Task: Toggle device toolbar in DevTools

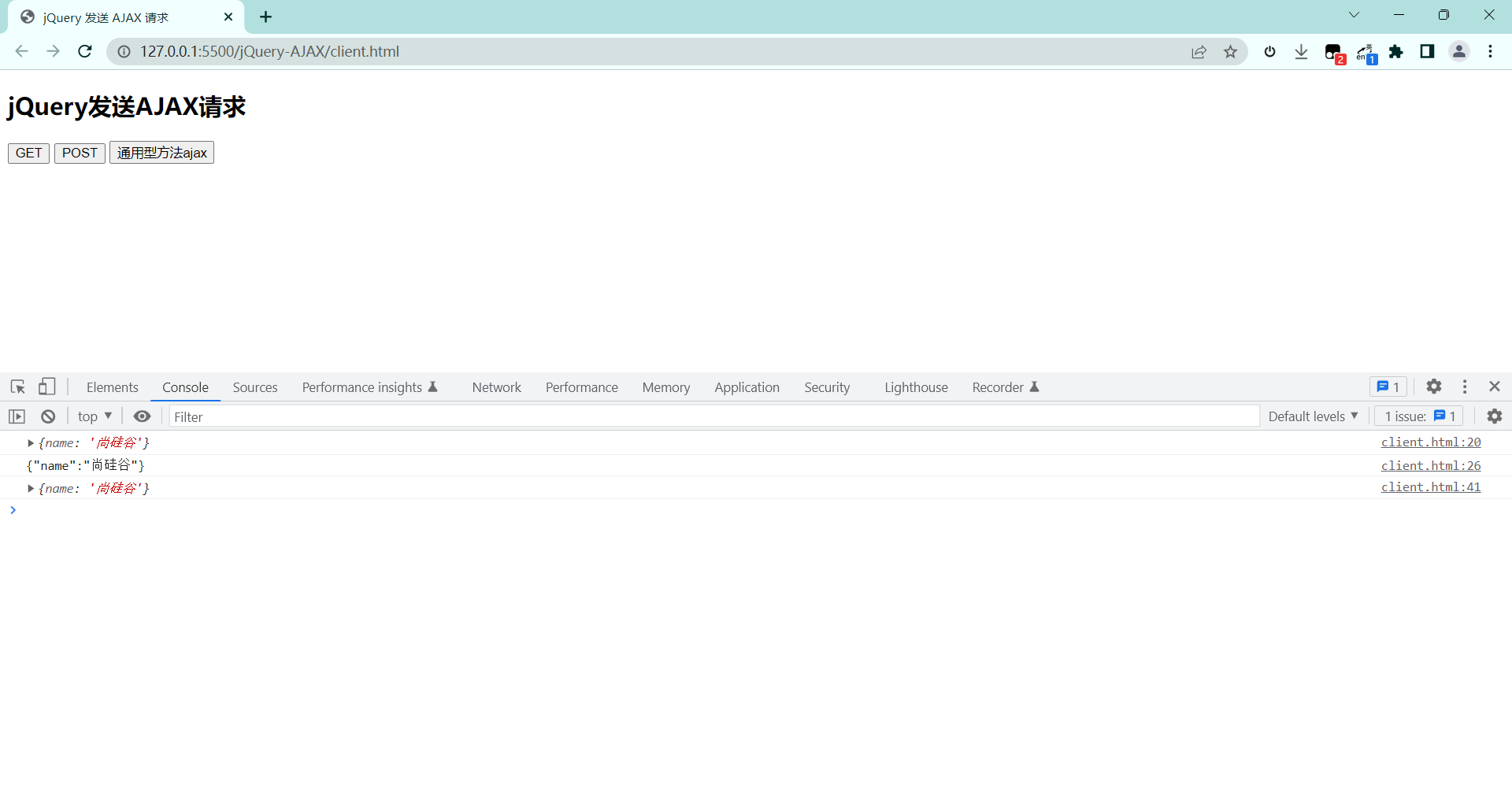Action: pos(47,387)
